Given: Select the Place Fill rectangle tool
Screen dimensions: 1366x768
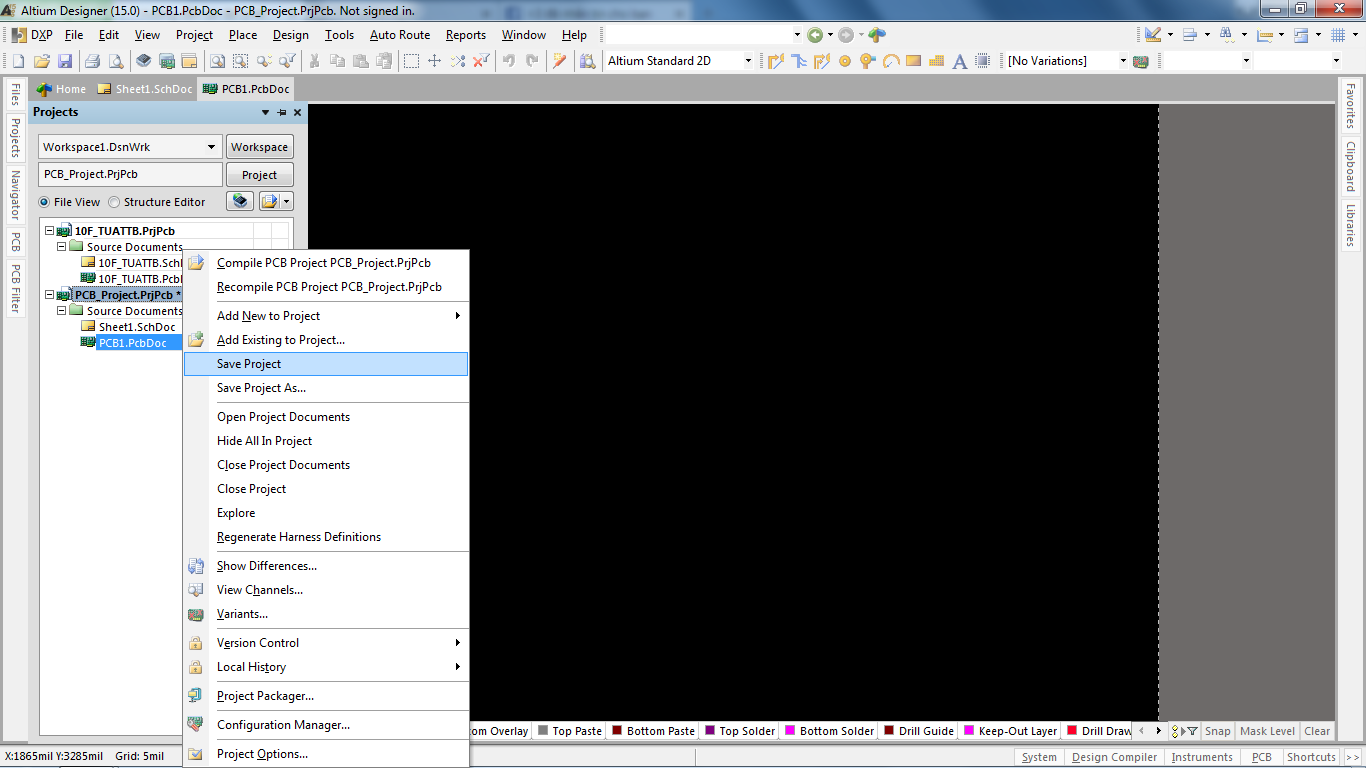Looking at the screenshot, I should pyautogui.click(x=914, y=61).
